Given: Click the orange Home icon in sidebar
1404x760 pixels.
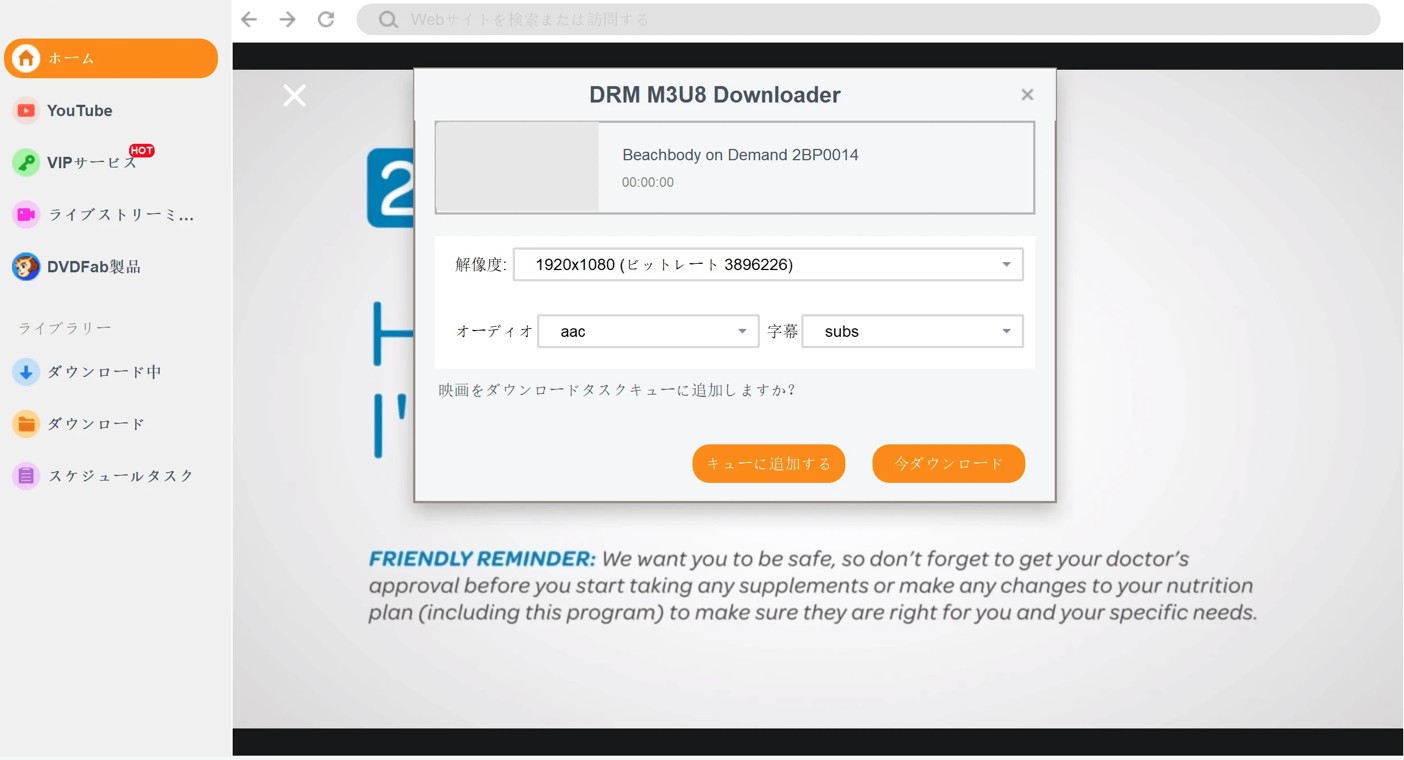Looking at the screenshot, I should [26, 58].
